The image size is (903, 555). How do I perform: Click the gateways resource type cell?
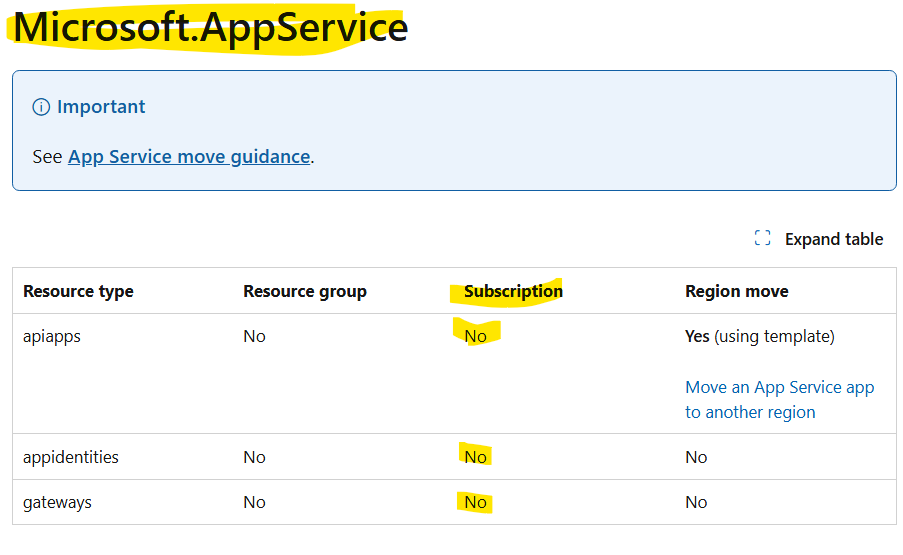click(x=57, y=503)
